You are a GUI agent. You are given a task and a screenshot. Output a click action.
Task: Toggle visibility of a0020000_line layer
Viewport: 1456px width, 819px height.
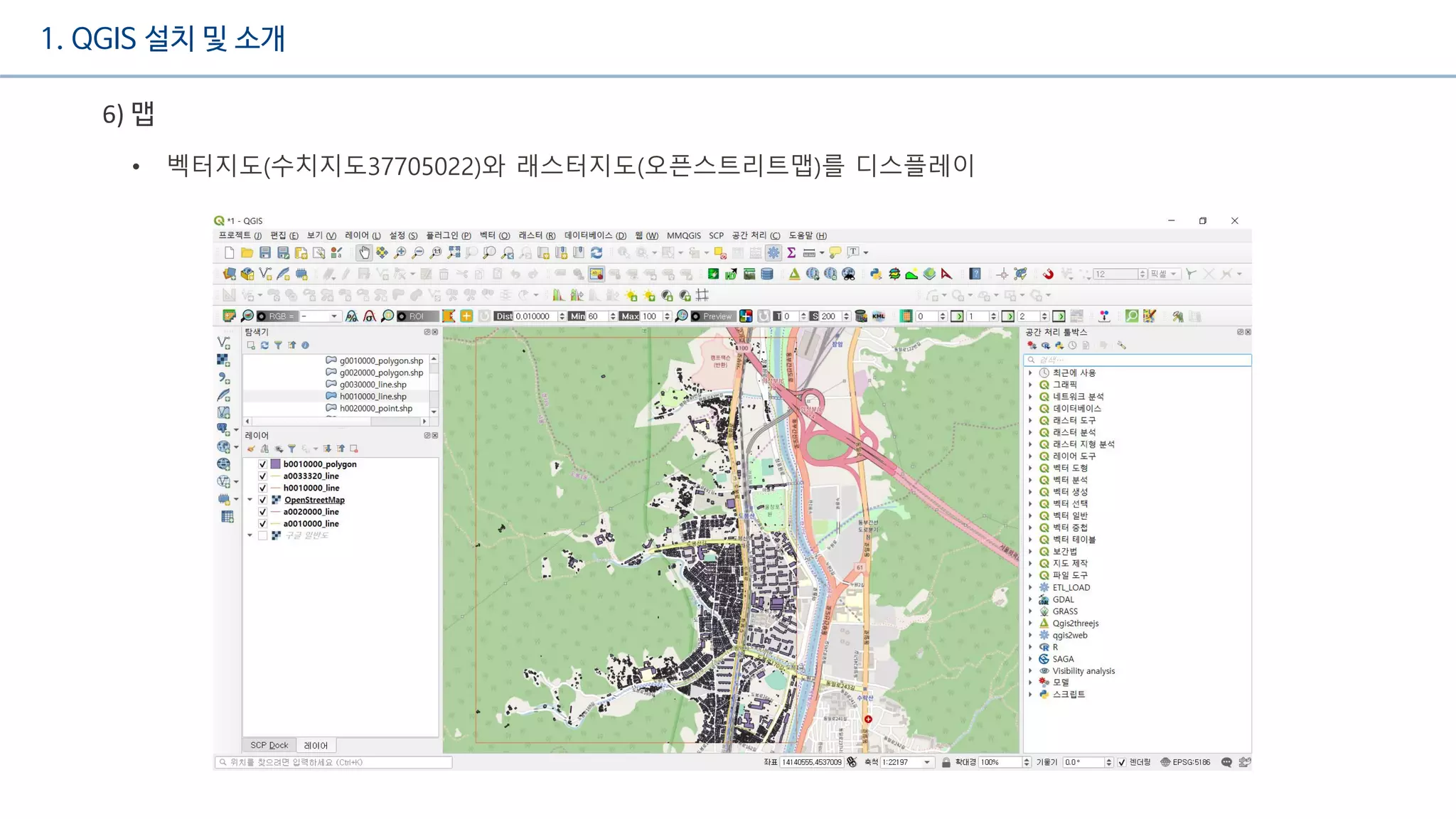coord(262,512)
